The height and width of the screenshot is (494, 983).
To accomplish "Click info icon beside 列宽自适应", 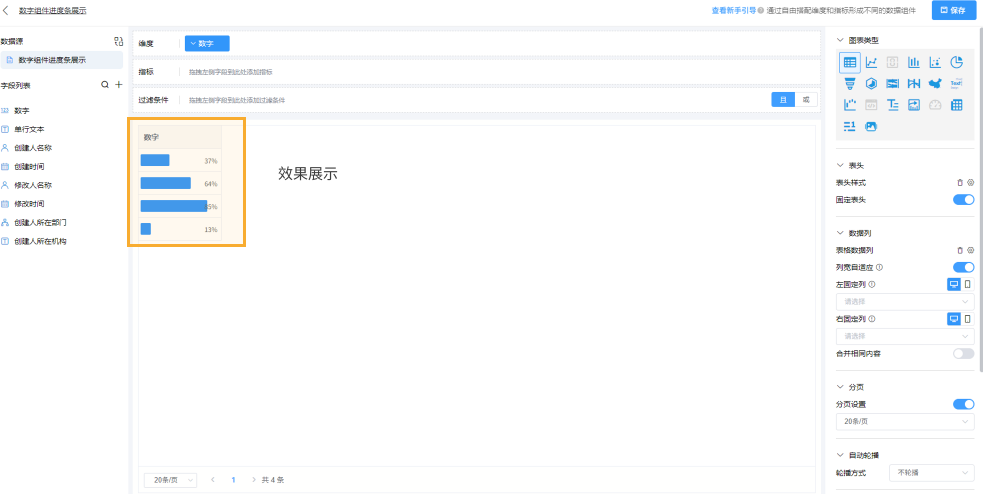I will (880, 268).
